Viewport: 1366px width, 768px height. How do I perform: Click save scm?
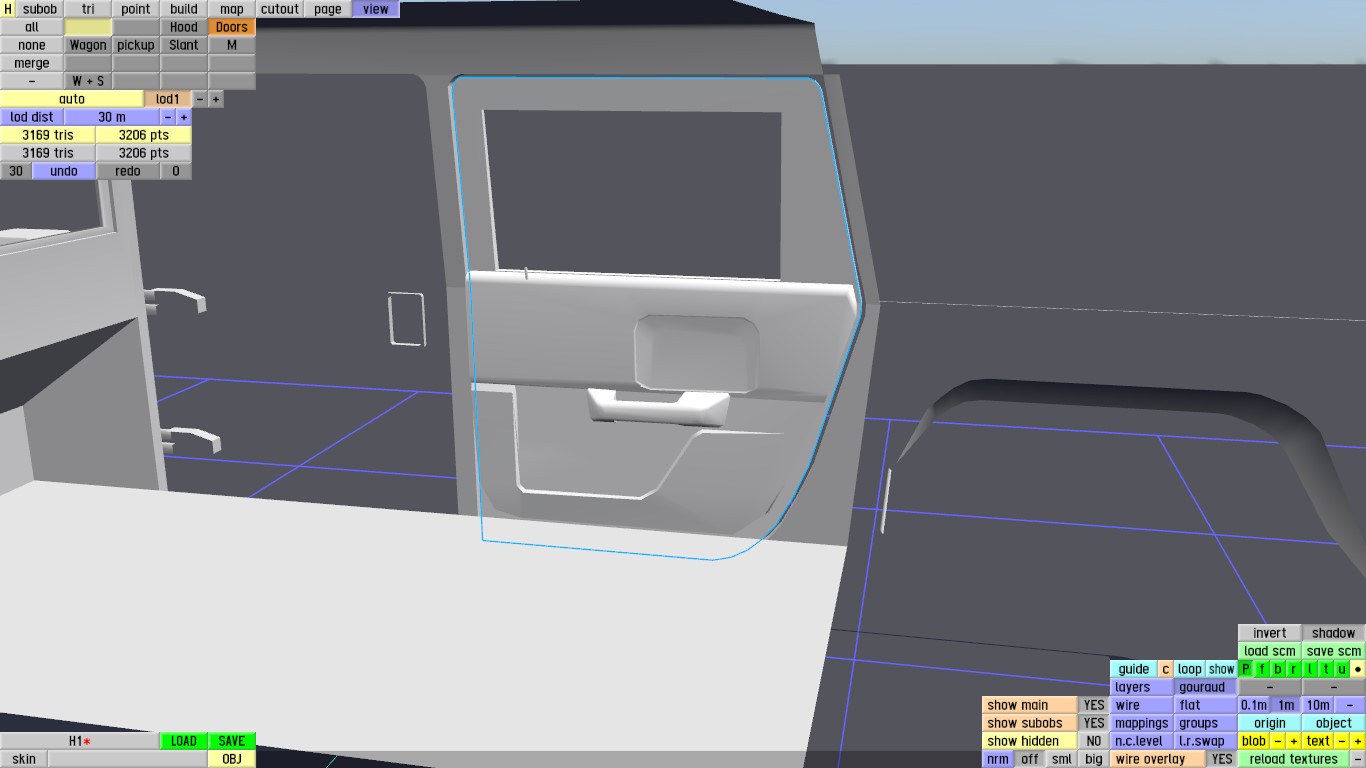coord(1334,651)
